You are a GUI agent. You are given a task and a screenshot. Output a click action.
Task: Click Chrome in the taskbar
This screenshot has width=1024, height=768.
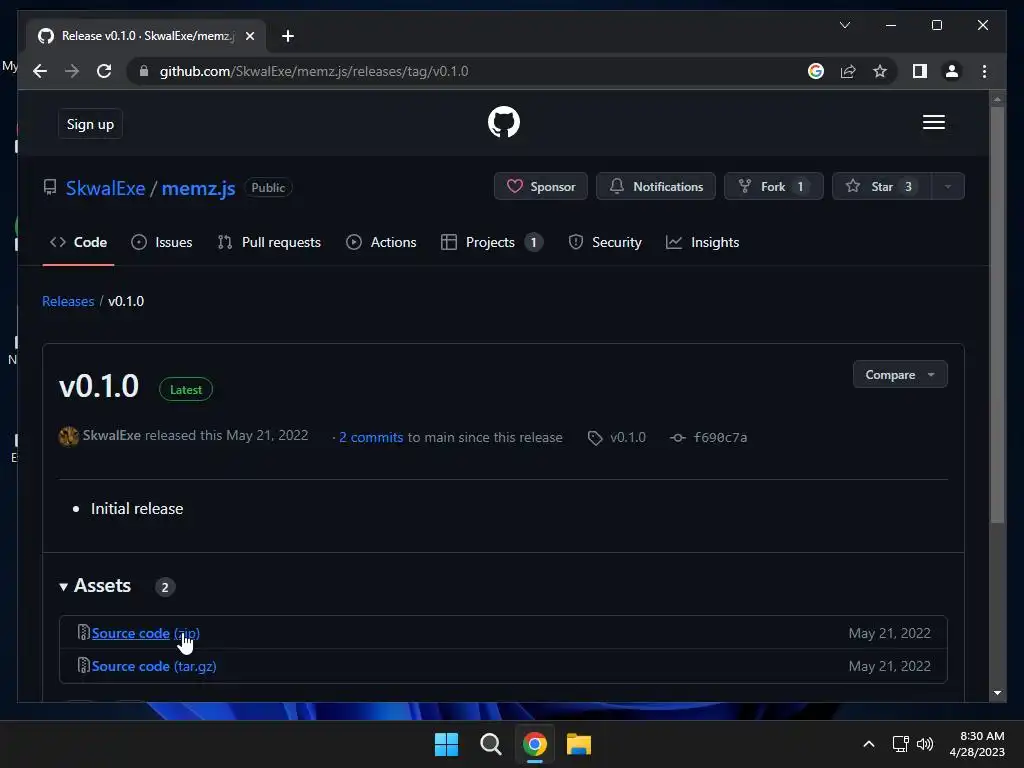[x=534, y=744]
